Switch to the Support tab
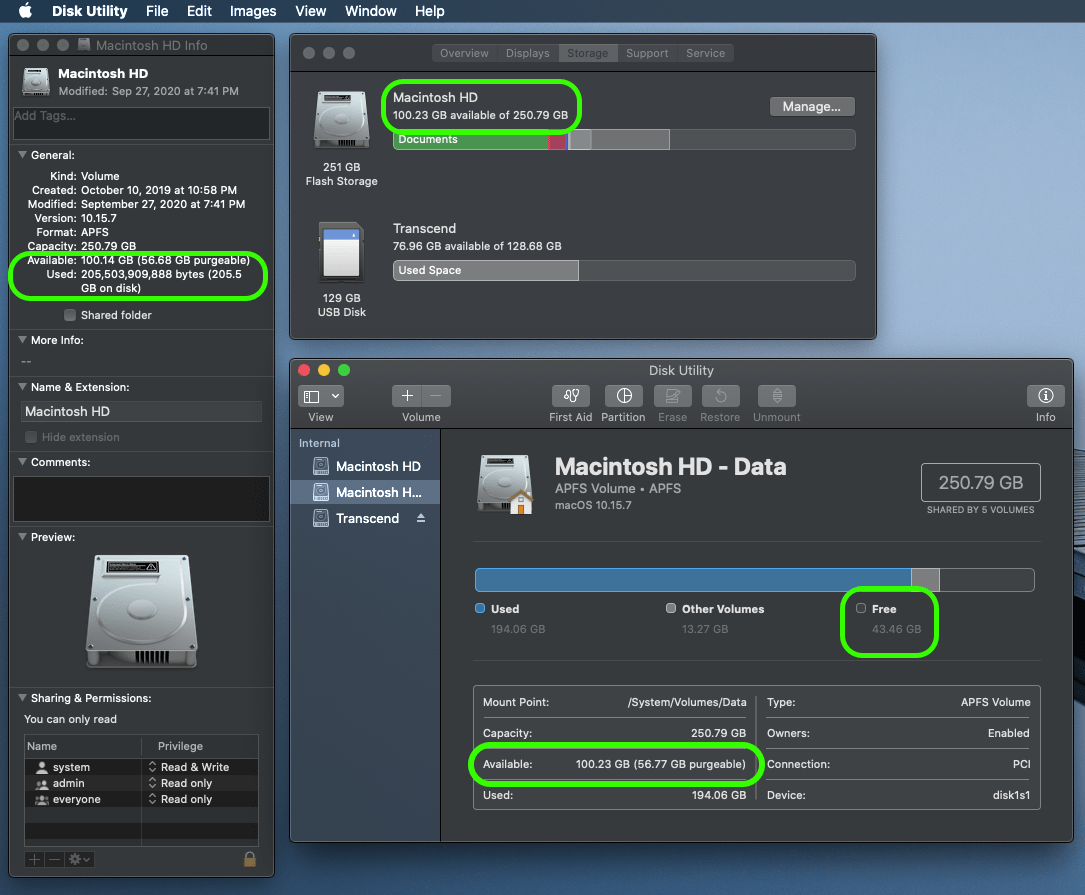The width and height of the screenshot is (1085, 895). [x=647, y=53]
